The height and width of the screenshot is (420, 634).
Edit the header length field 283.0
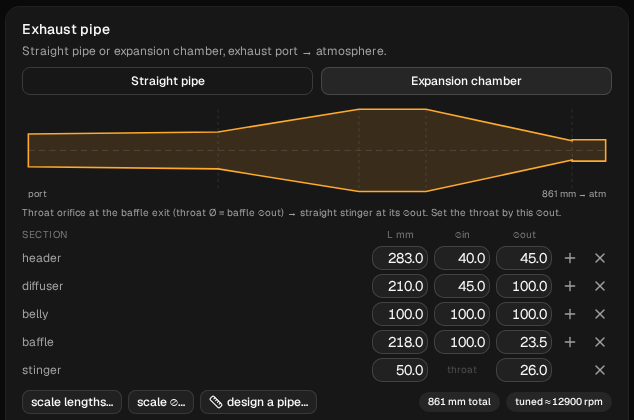[x=400, y=258]
